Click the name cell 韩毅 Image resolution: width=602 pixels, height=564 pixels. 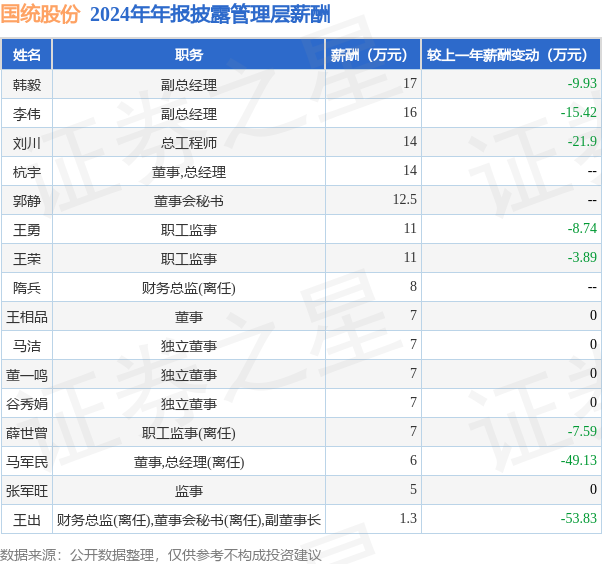pos(26,84)
